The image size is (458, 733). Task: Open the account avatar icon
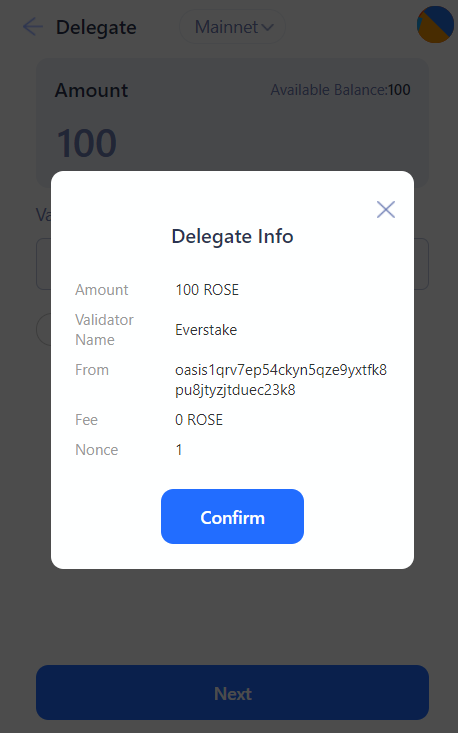[436, 24]
